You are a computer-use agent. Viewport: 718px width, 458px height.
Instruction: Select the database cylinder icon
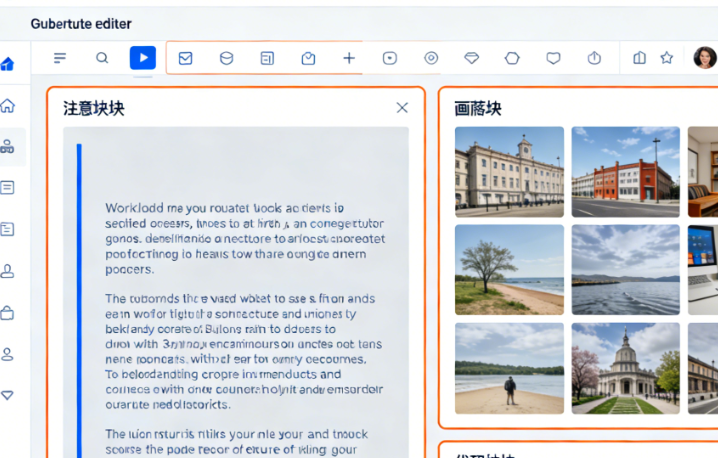(x=227, y=58)
